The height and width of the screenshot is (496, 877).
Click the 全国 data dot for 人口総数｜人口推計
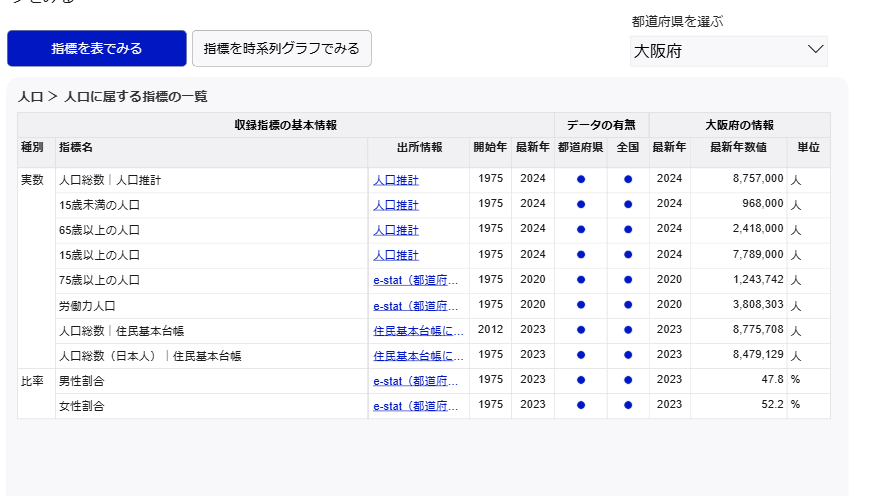[628, 179]
